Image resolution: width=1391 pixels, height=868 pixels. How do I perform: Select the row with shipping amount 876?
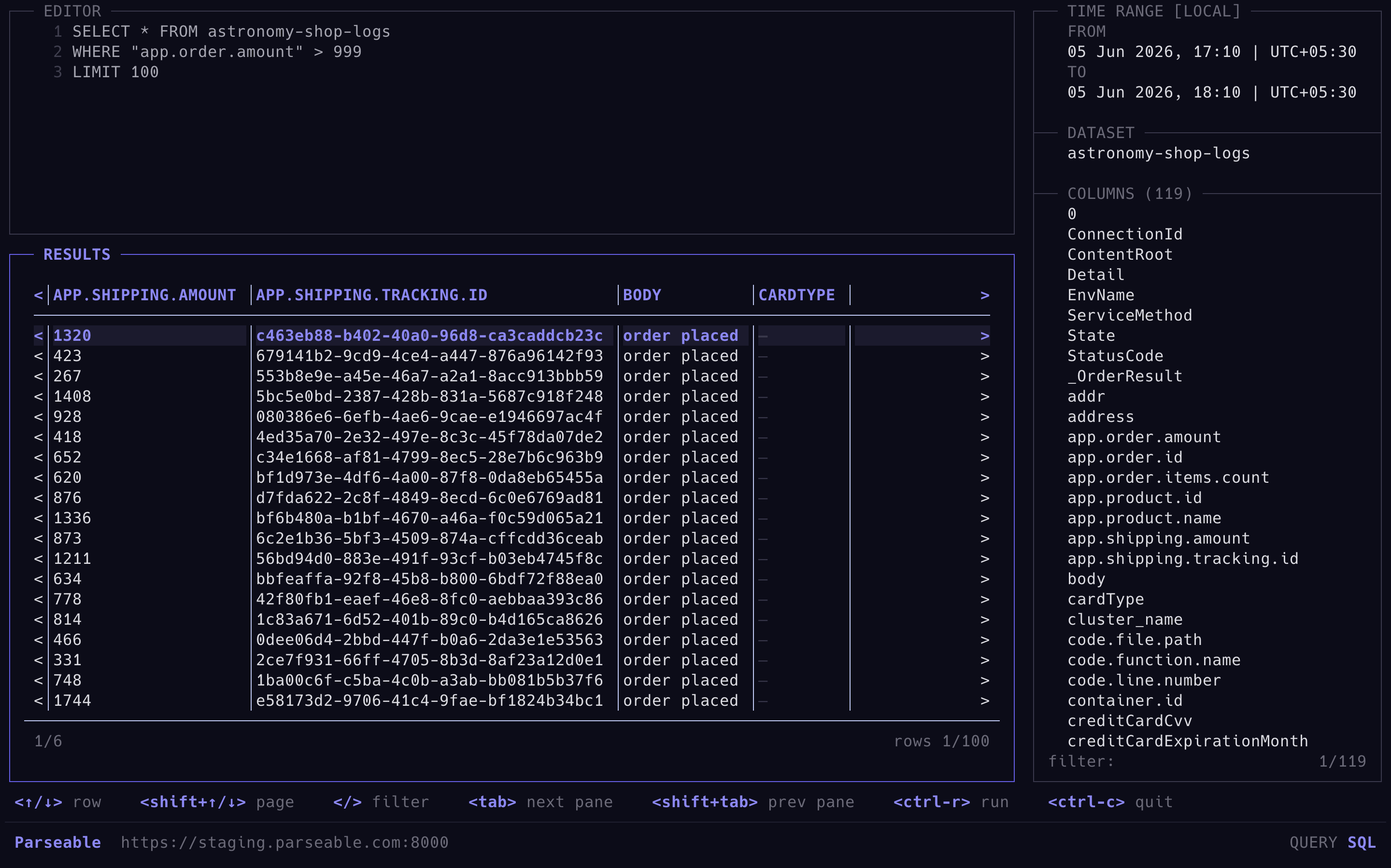tap(511, 498)
